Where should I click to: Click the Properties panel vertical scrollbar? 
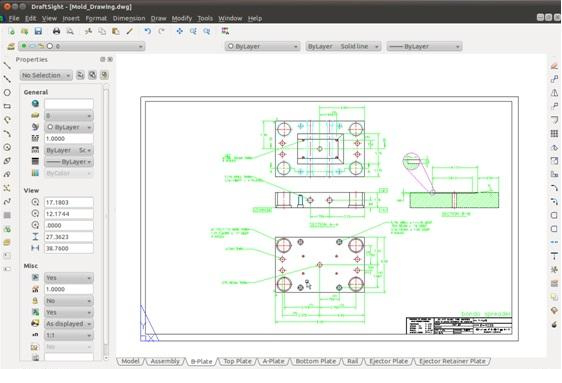106,222
